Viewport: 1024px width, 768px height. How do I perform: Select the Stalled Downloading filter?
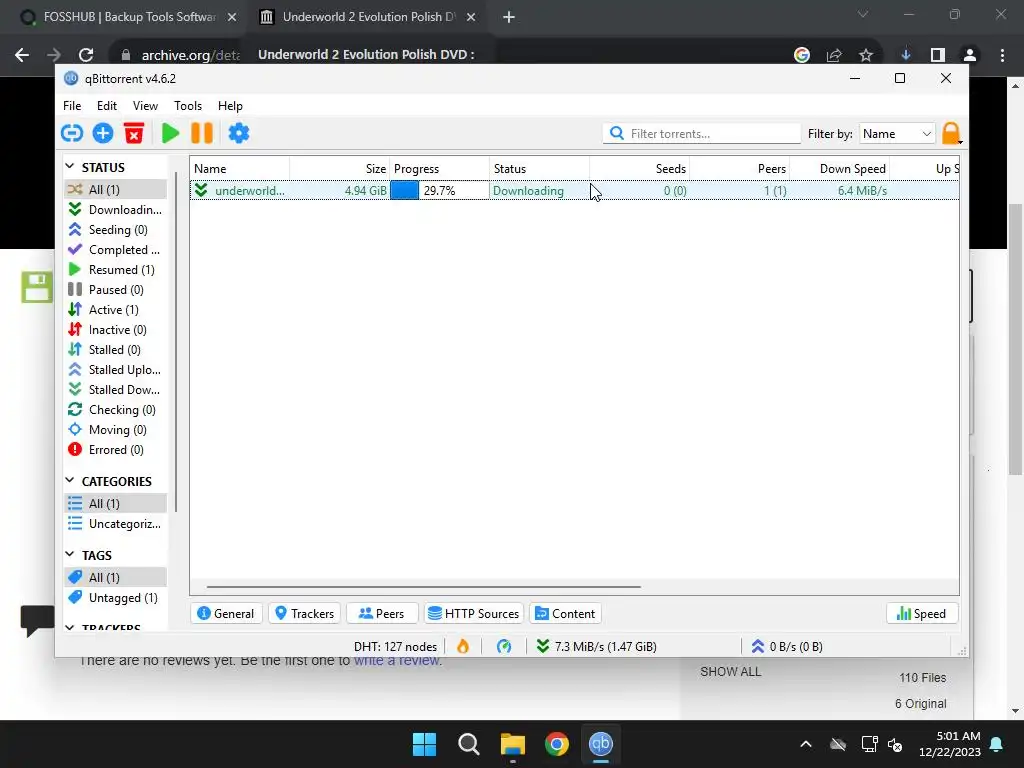pos(116,390)
